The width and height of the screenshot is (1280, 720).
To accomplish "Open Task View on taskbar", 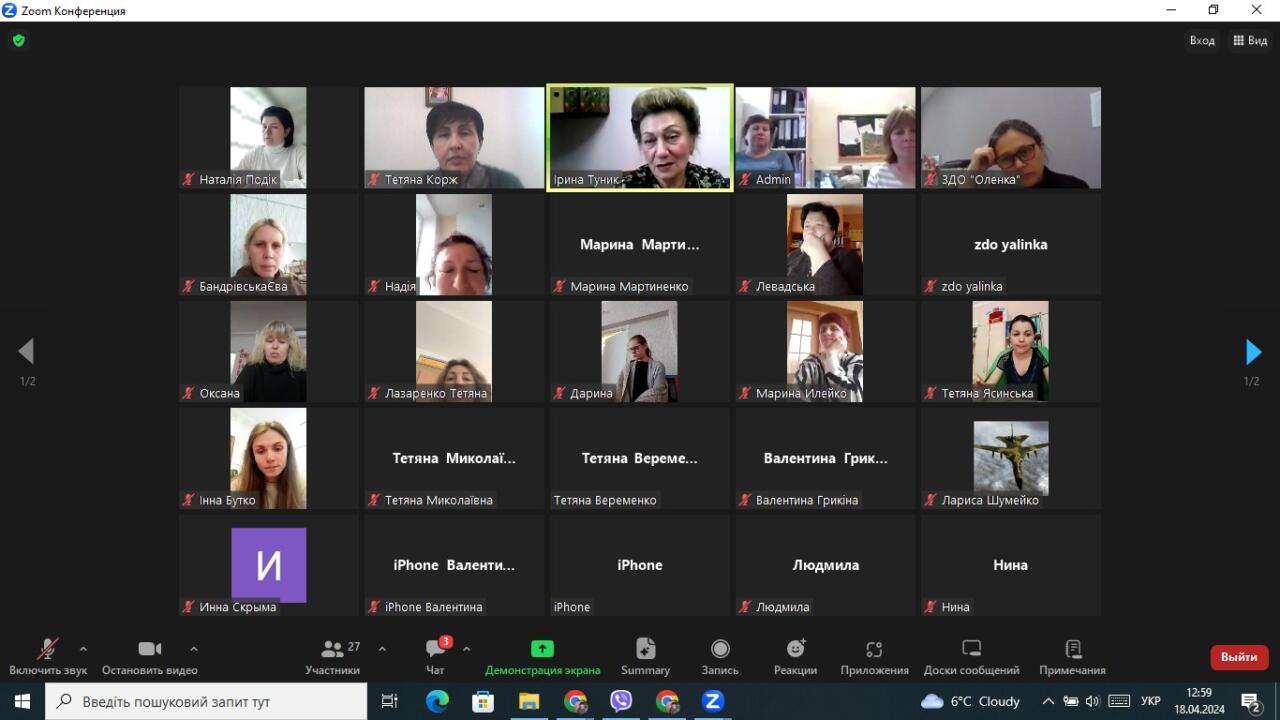I will 390,701.
